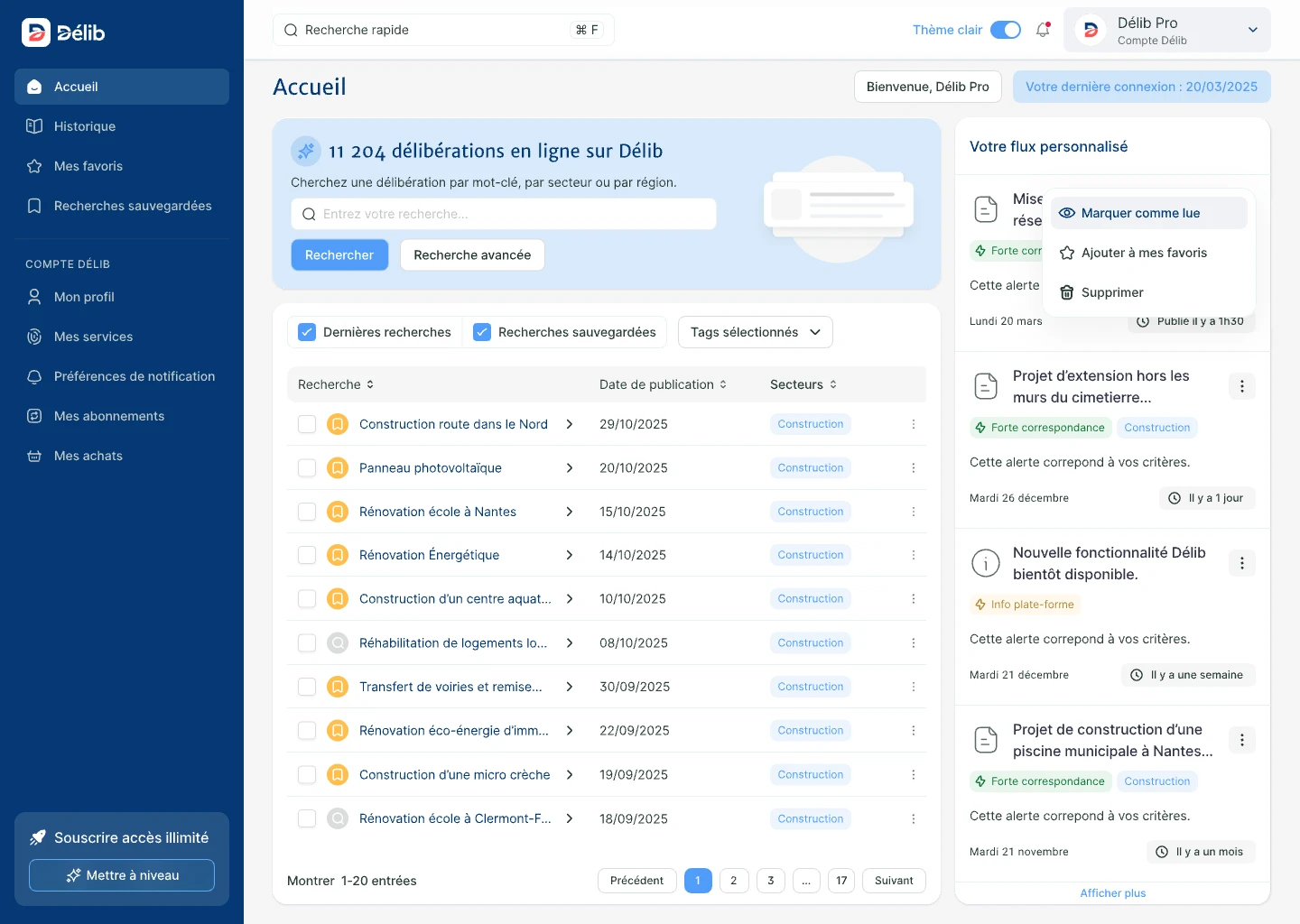The image size is (1300, 924).
Task: Click bookmark icon of Rénovation éco-énergie d'imm
Action: coord(338,731)
